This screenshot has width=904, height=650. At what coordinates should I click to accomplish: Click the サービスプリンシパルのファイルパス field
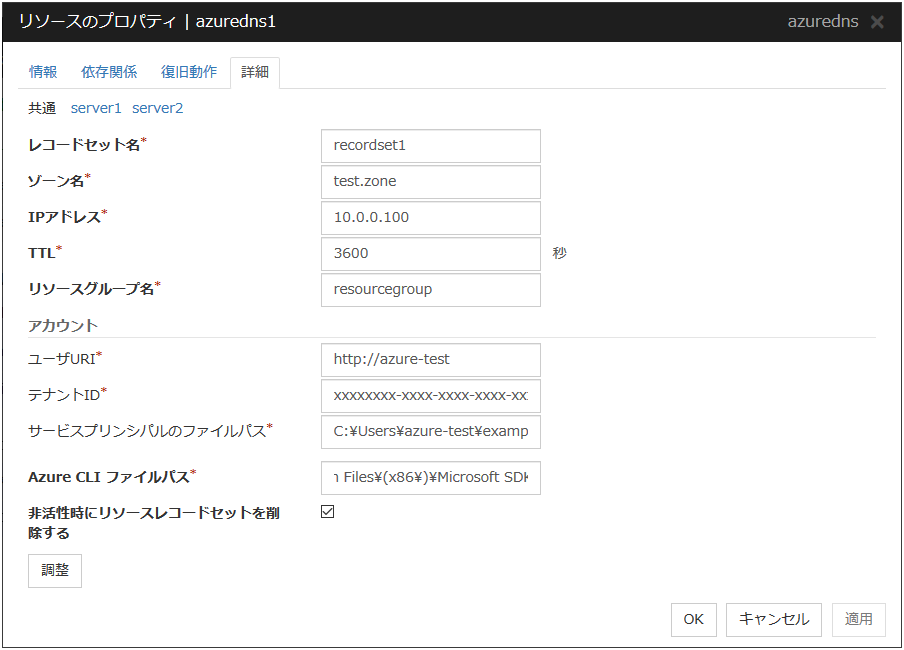click(430, 432)
